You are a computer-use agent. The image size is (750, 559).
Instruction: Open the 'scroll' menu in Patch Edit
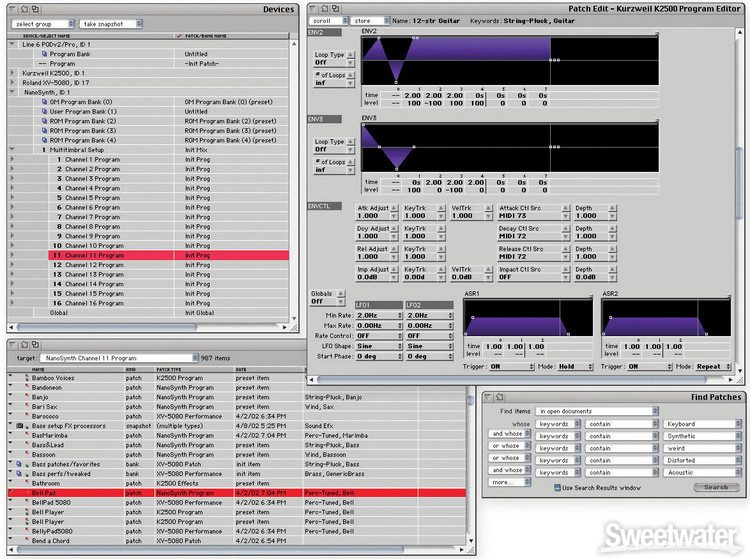328,19
